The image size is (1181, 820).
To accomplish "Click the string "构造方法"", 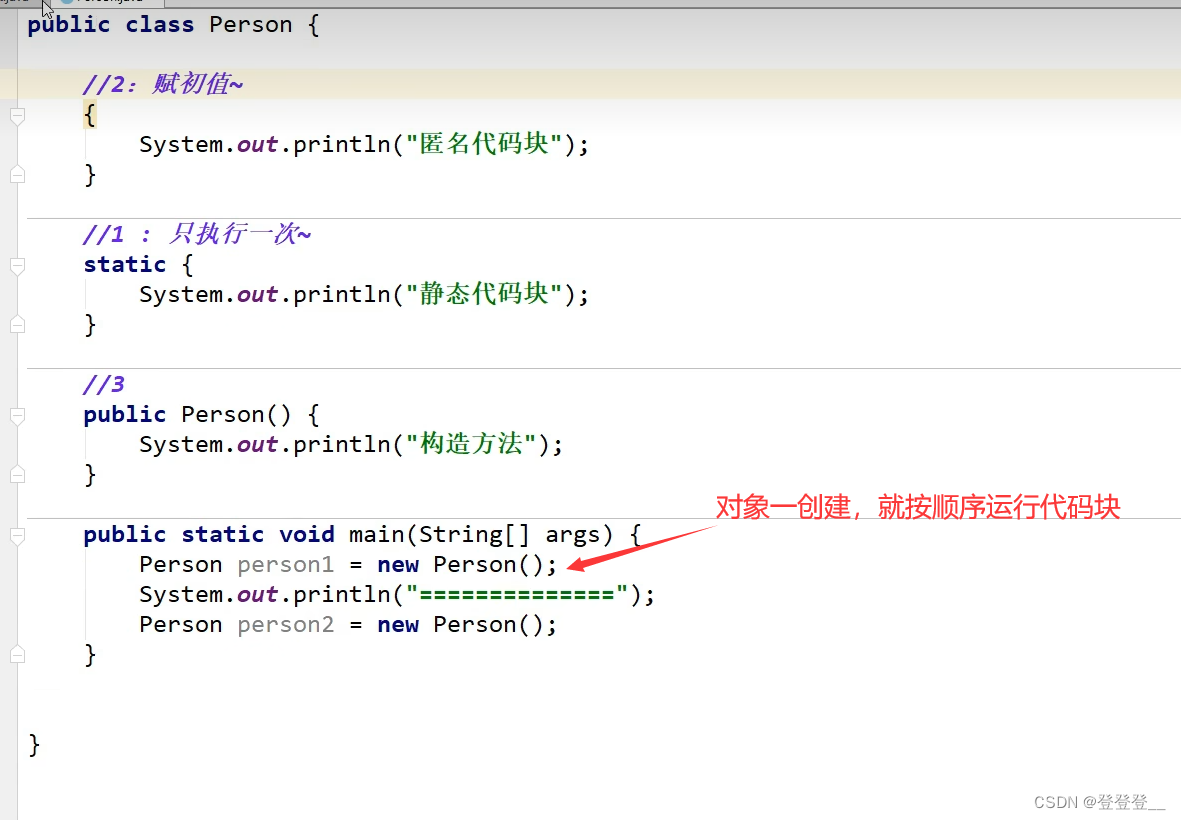I will 471,444.
